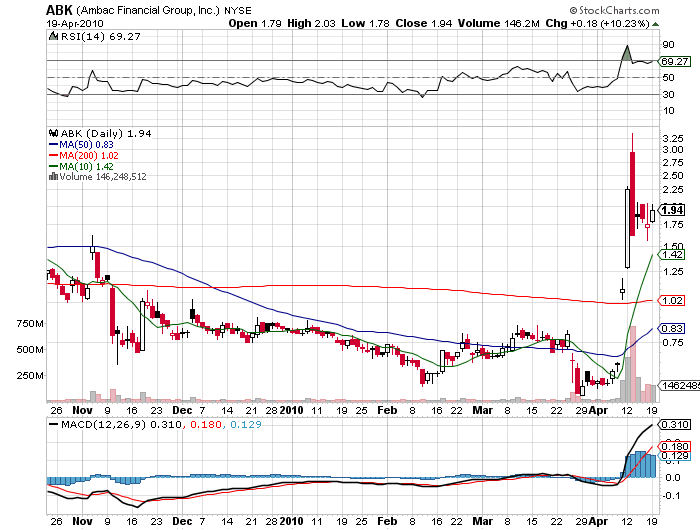Click the ABK ticker symbol in the title

coord(59,10)
